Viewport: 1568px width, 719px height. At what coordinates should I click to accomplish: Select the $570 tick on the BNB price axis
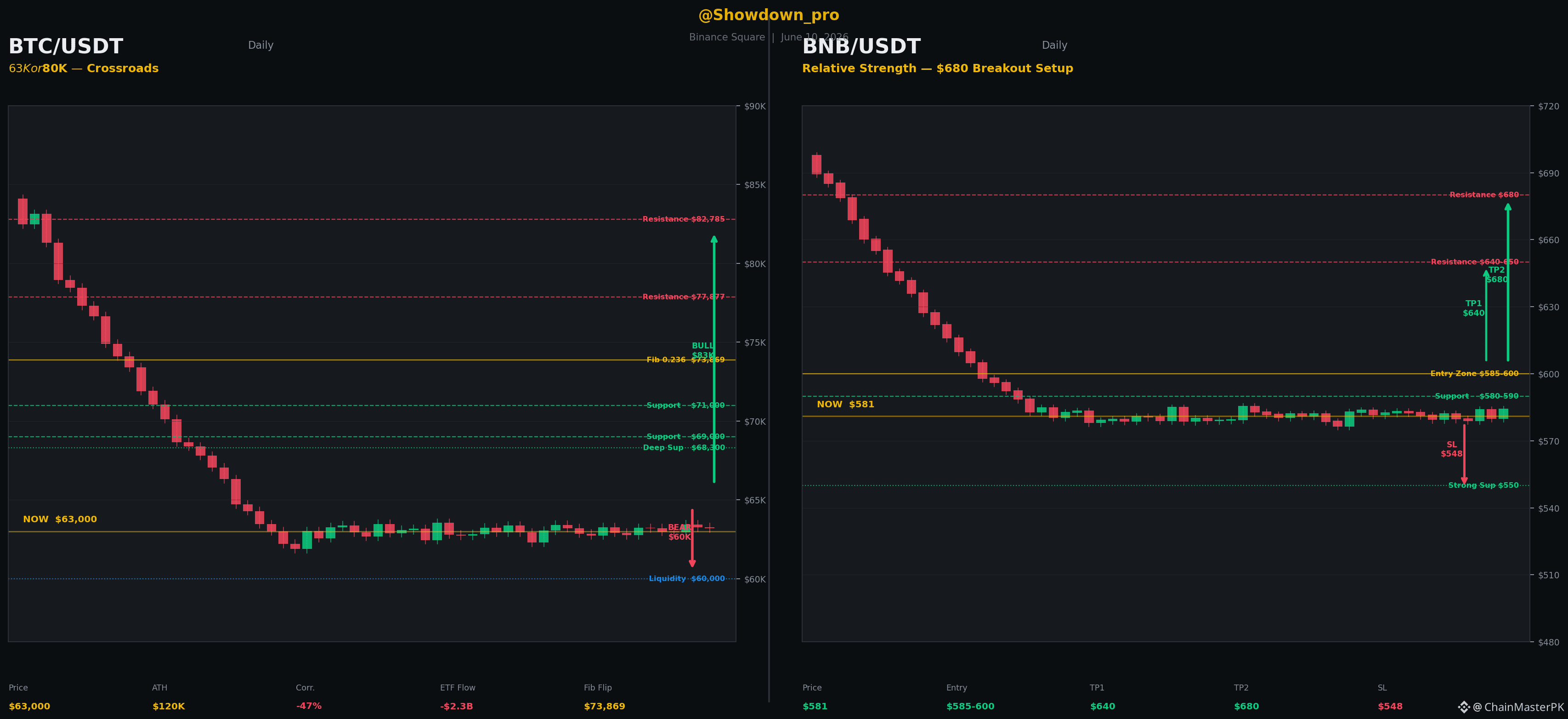1549,441
